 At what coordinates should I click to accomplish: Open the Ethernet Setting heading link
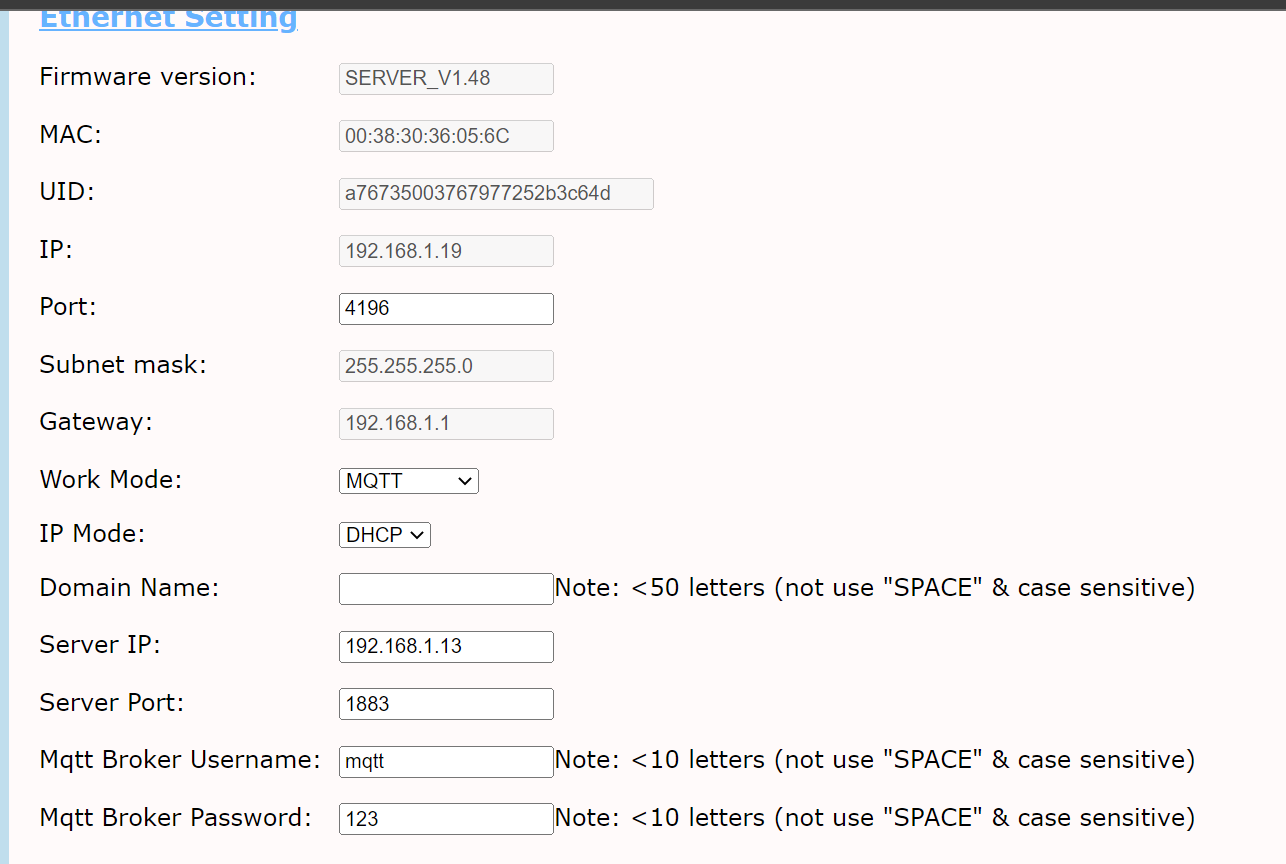(x=168, y=18)
